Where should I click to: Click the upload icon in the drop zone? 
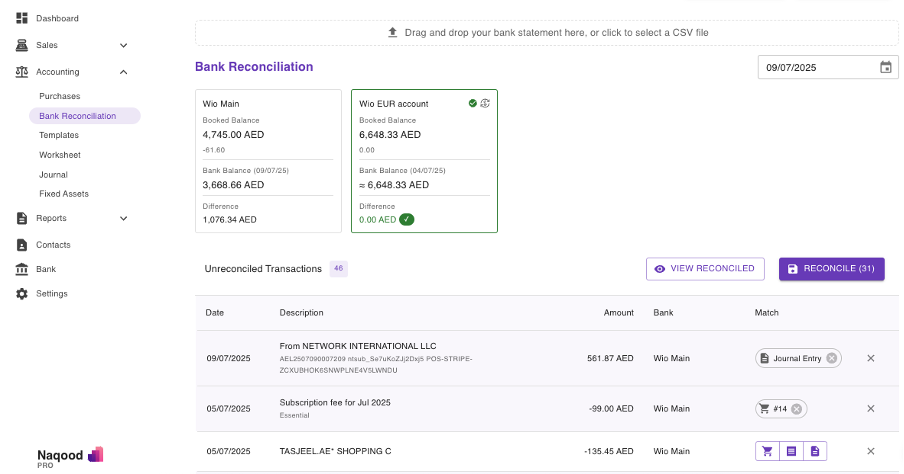[393, 32]
